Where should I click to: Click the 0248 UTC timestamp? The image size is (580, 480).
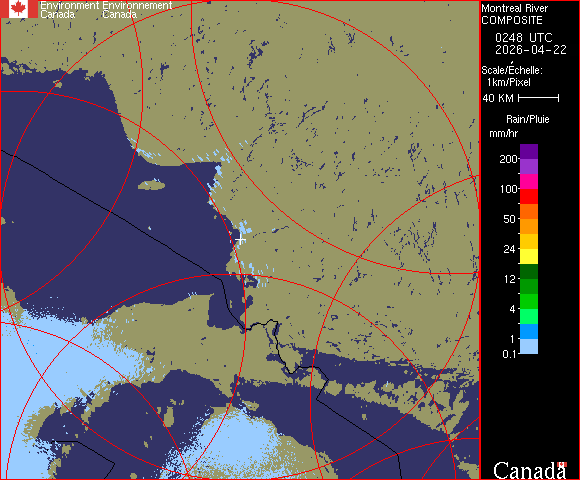tap(523, 38)
